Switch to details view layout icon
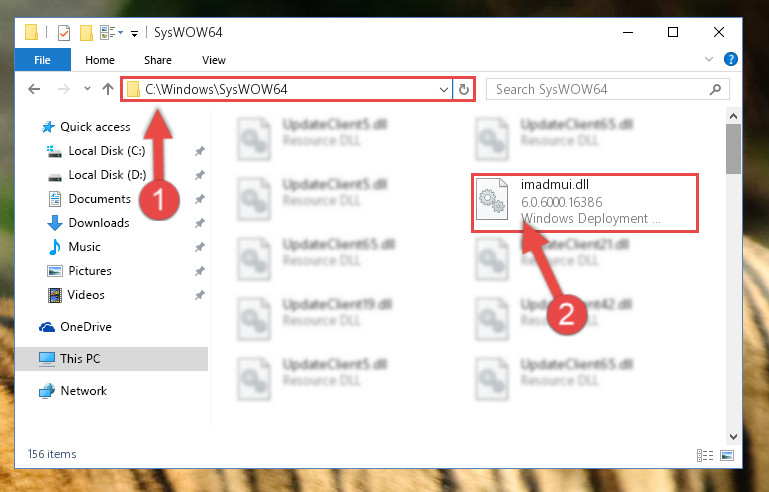 tap(705, 455)
